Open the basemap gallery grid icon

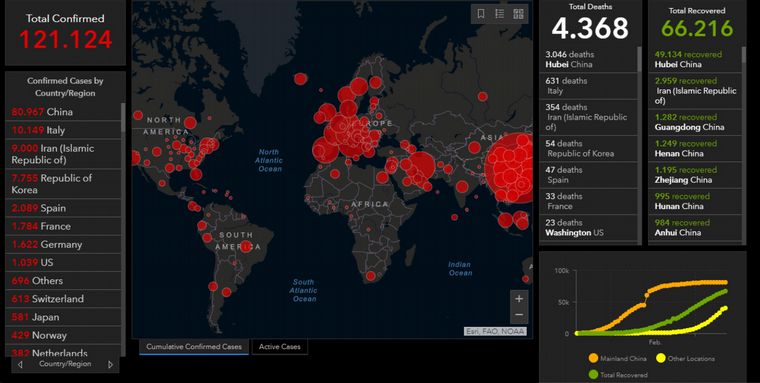pos(519,14)
